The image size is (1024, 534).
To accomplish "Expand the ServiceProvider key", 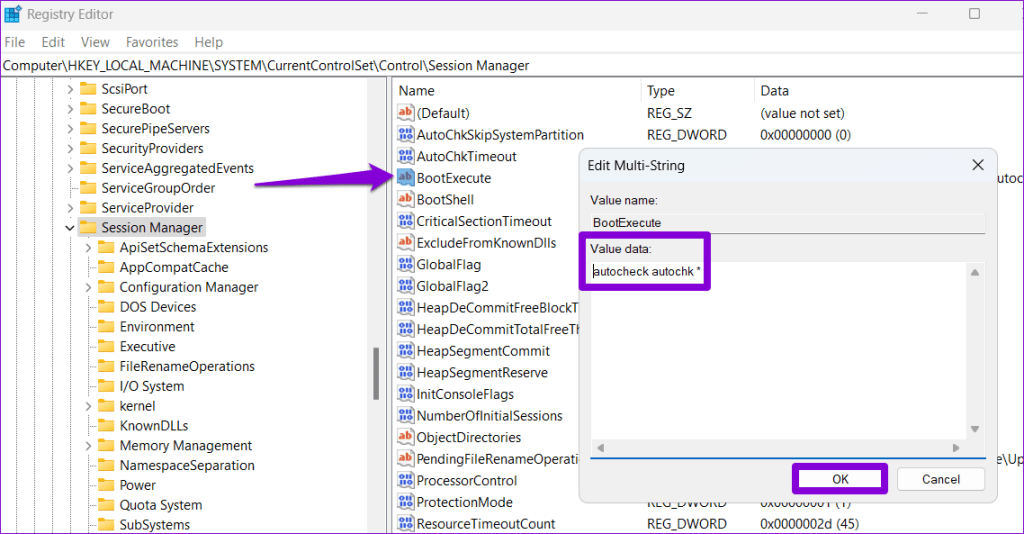I will coord(70,208).
